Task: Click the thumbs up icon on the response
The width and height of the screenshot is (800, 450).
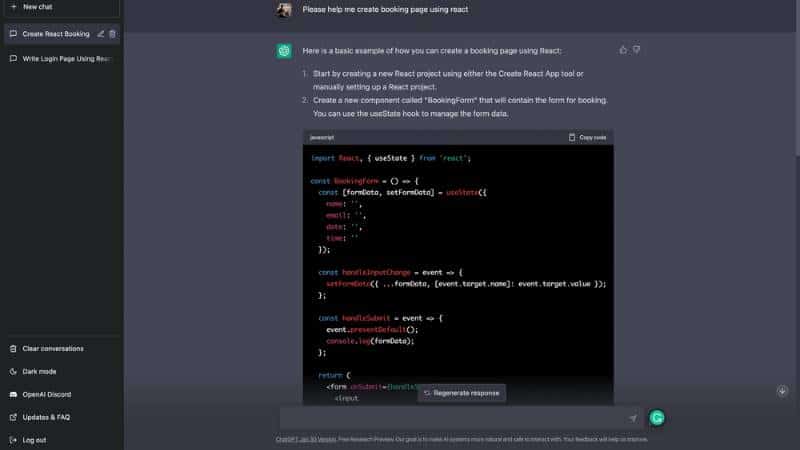Action: click(623, 49)
